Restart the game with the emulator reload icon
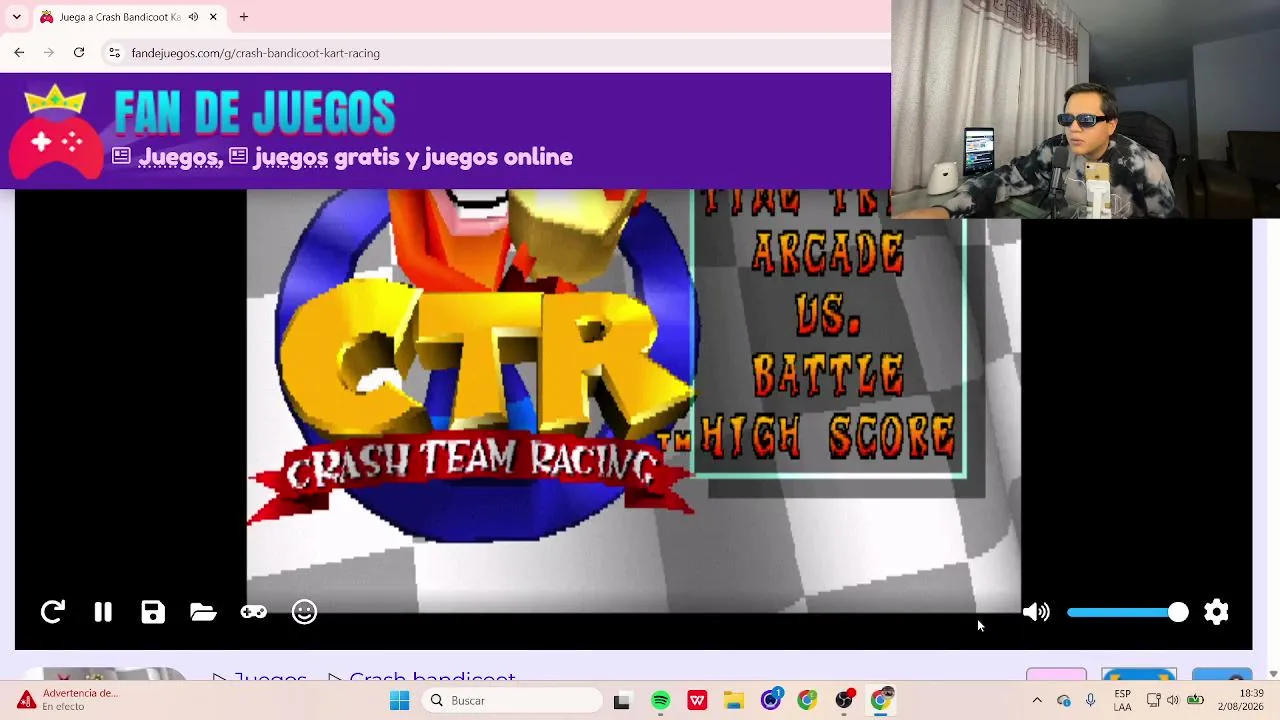Screen dimensions: 1280x720 pyautogui.click(x=53, y=612)
